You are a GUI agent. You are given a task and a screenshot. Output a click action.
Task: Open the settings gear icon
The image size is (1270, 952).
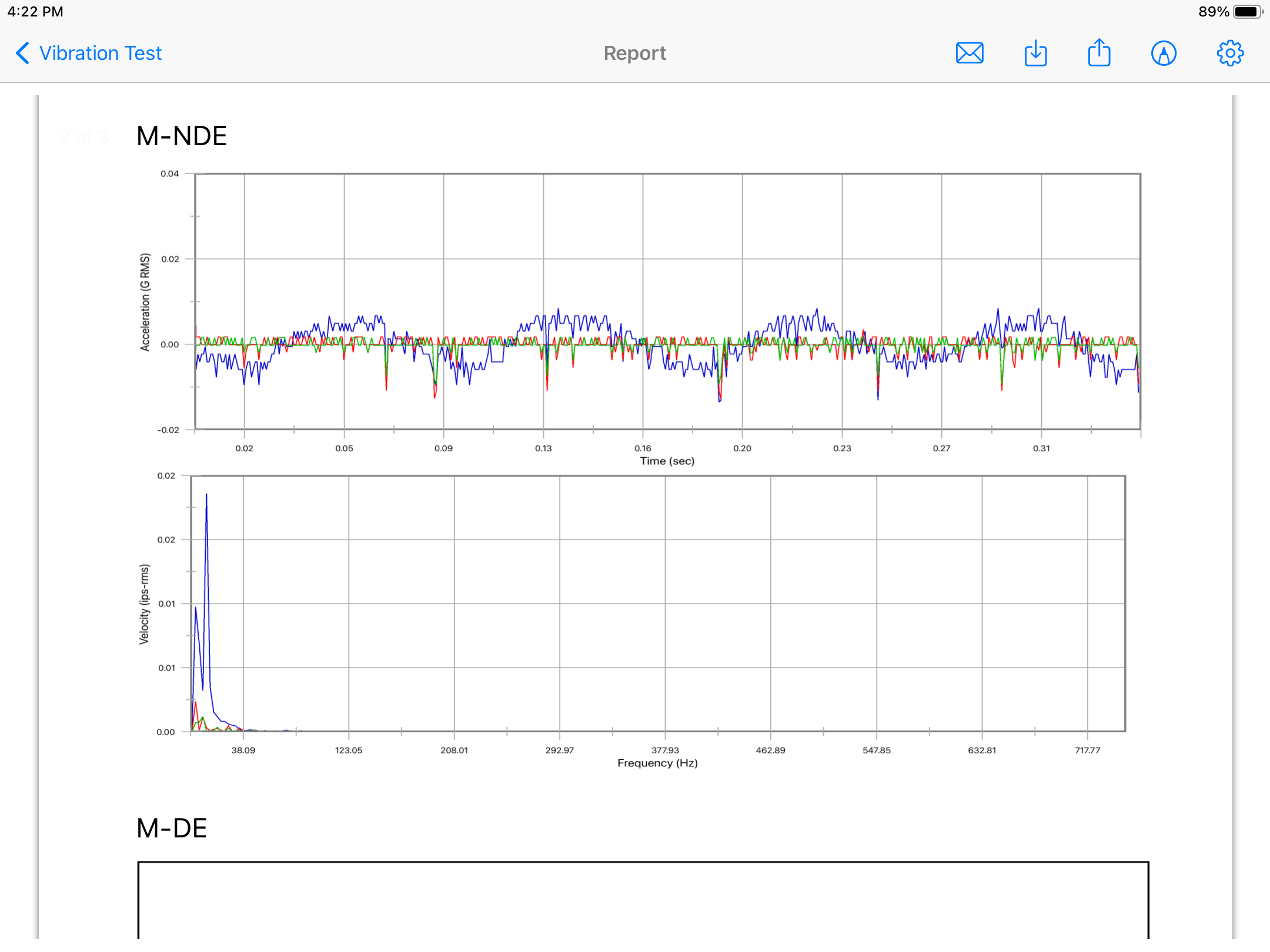click(1230, 53)
